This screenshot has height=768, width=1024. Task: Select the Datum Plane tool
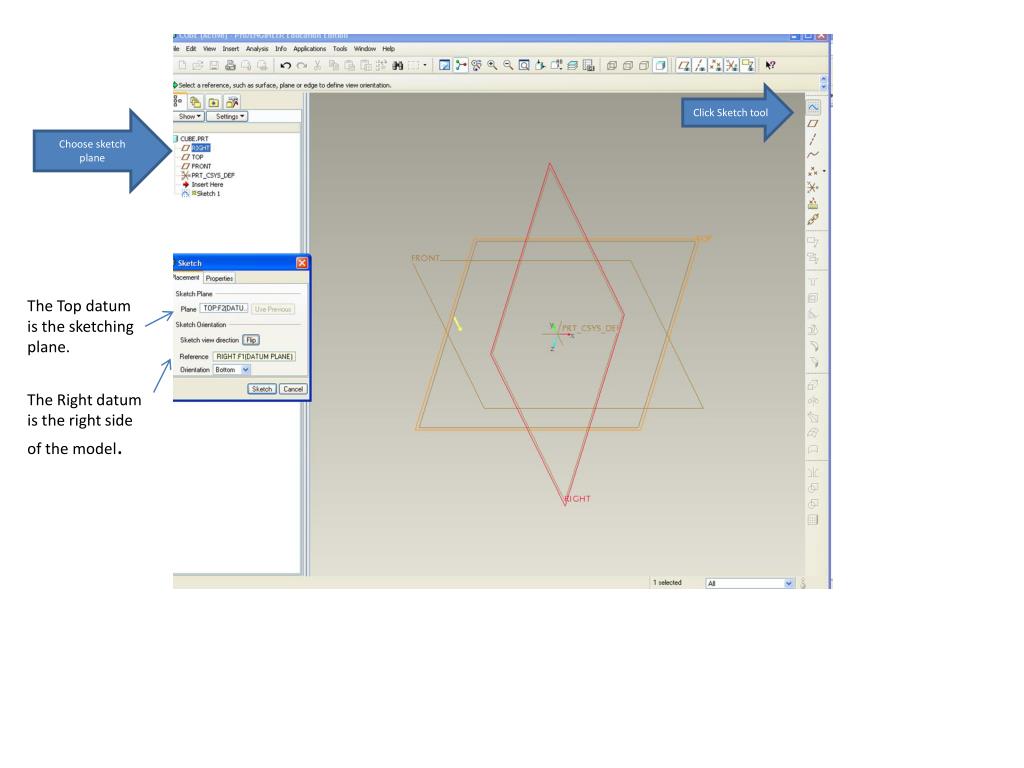pos(813,123)
